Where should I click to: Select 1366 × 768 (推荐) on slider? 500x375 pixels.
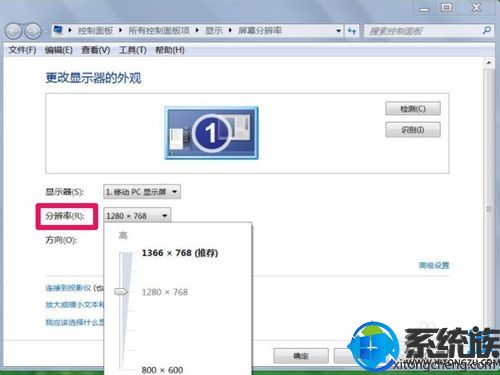(180, 253)
